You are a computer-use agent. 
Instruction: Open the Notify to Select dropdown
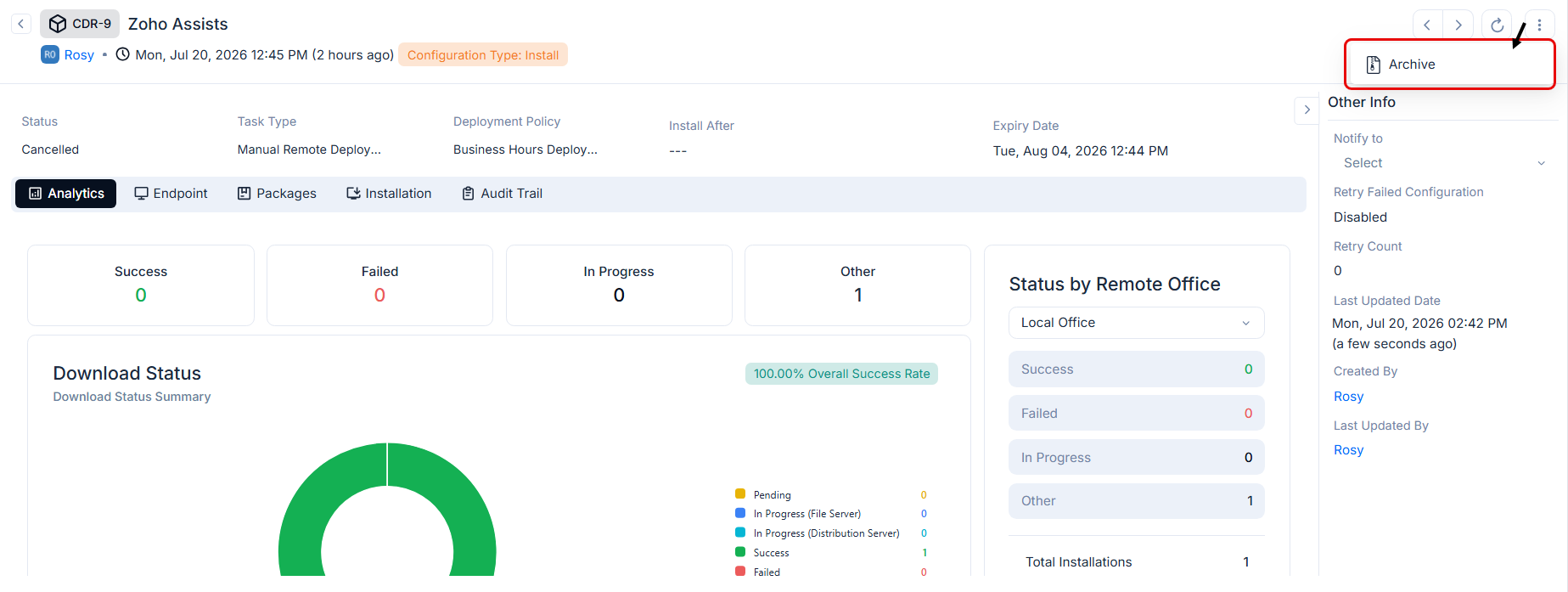1444,163
